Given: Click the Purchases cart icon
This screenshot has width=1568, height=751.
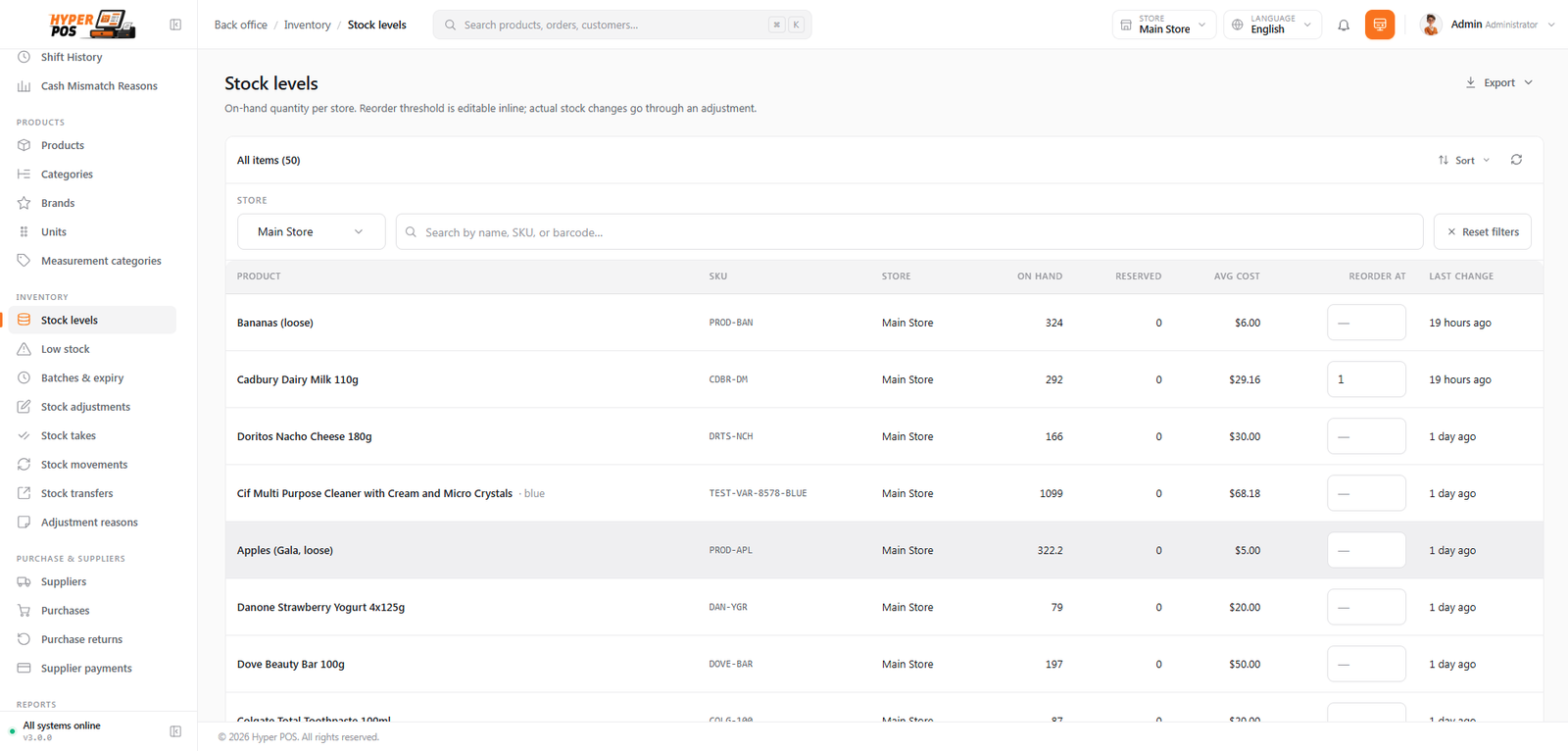Looking at the screenshot, I should pyautogui.click(x=24, y=611).
